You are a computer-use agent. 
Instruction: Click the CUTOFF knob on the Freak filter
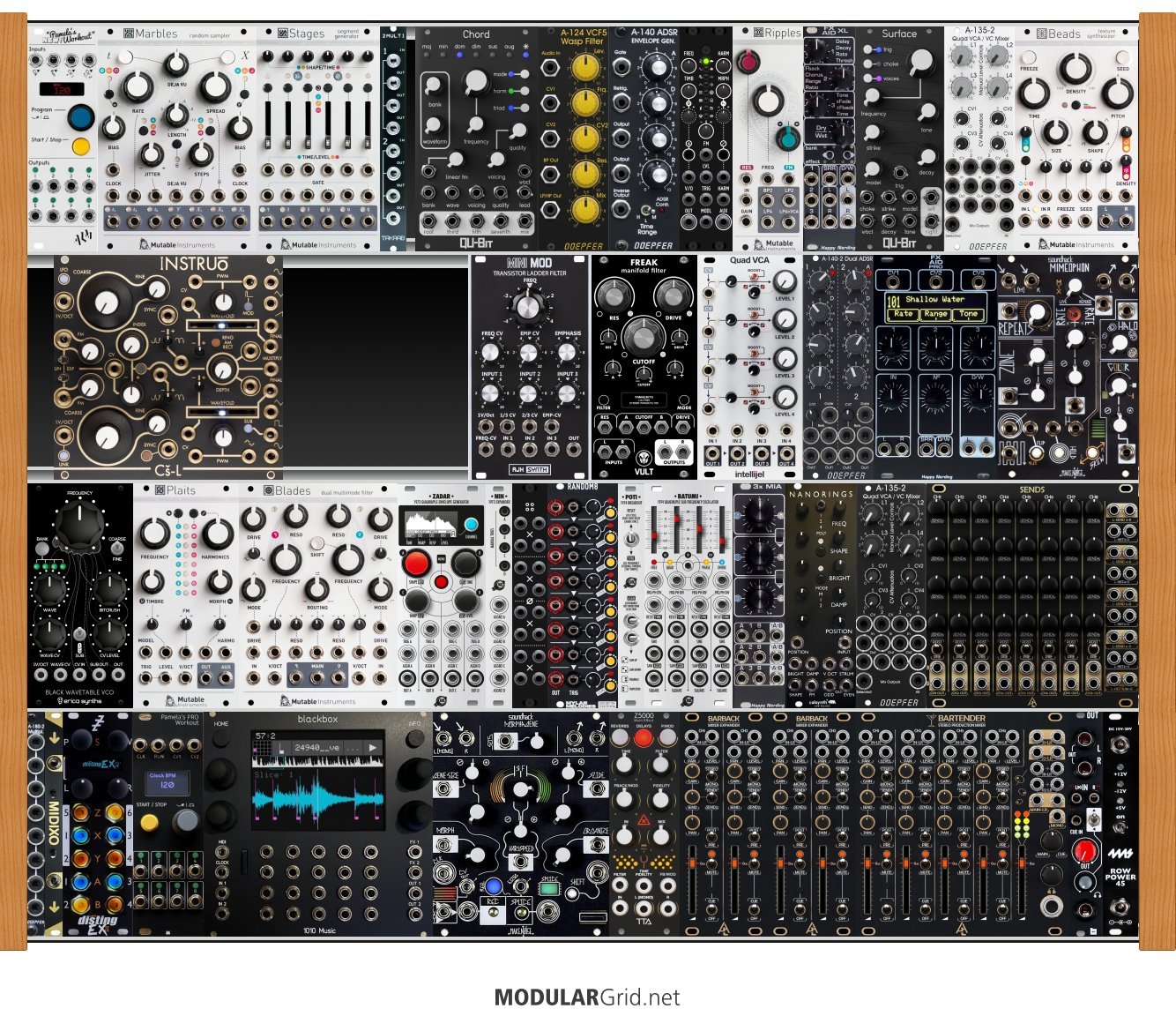coord(644,337)
